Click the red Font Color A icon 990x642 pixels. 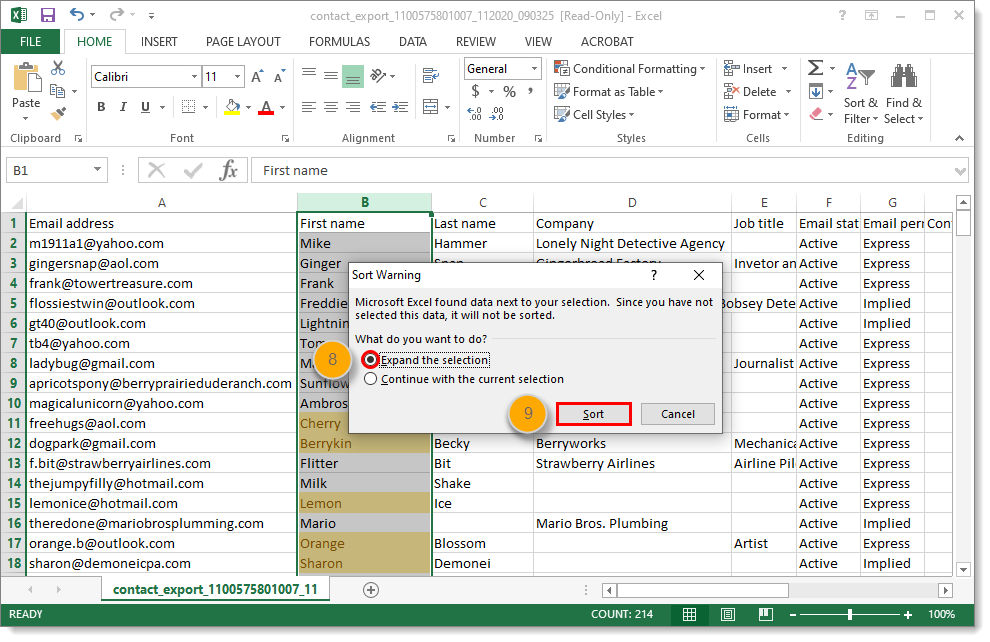pyautogui.click(x=266, y=107)
